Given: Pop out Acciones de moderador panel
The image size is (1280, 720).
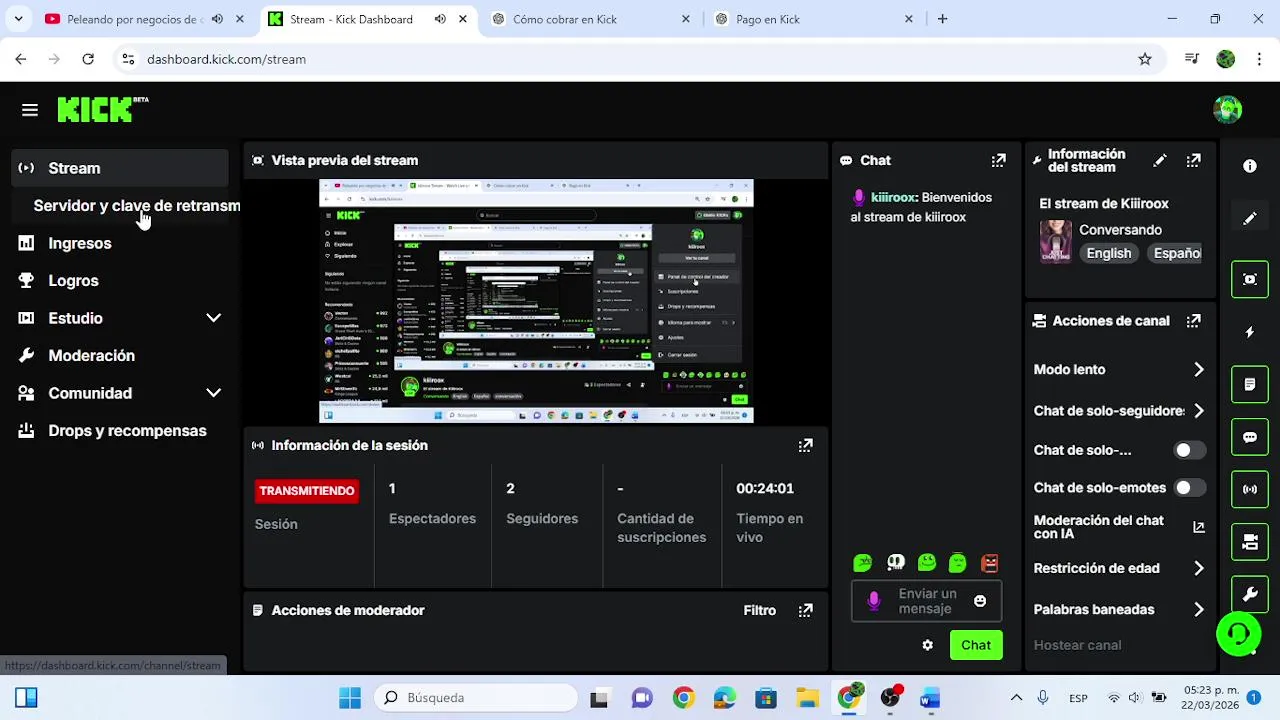Looking at the screenshot, I should [x=805, y=610].
